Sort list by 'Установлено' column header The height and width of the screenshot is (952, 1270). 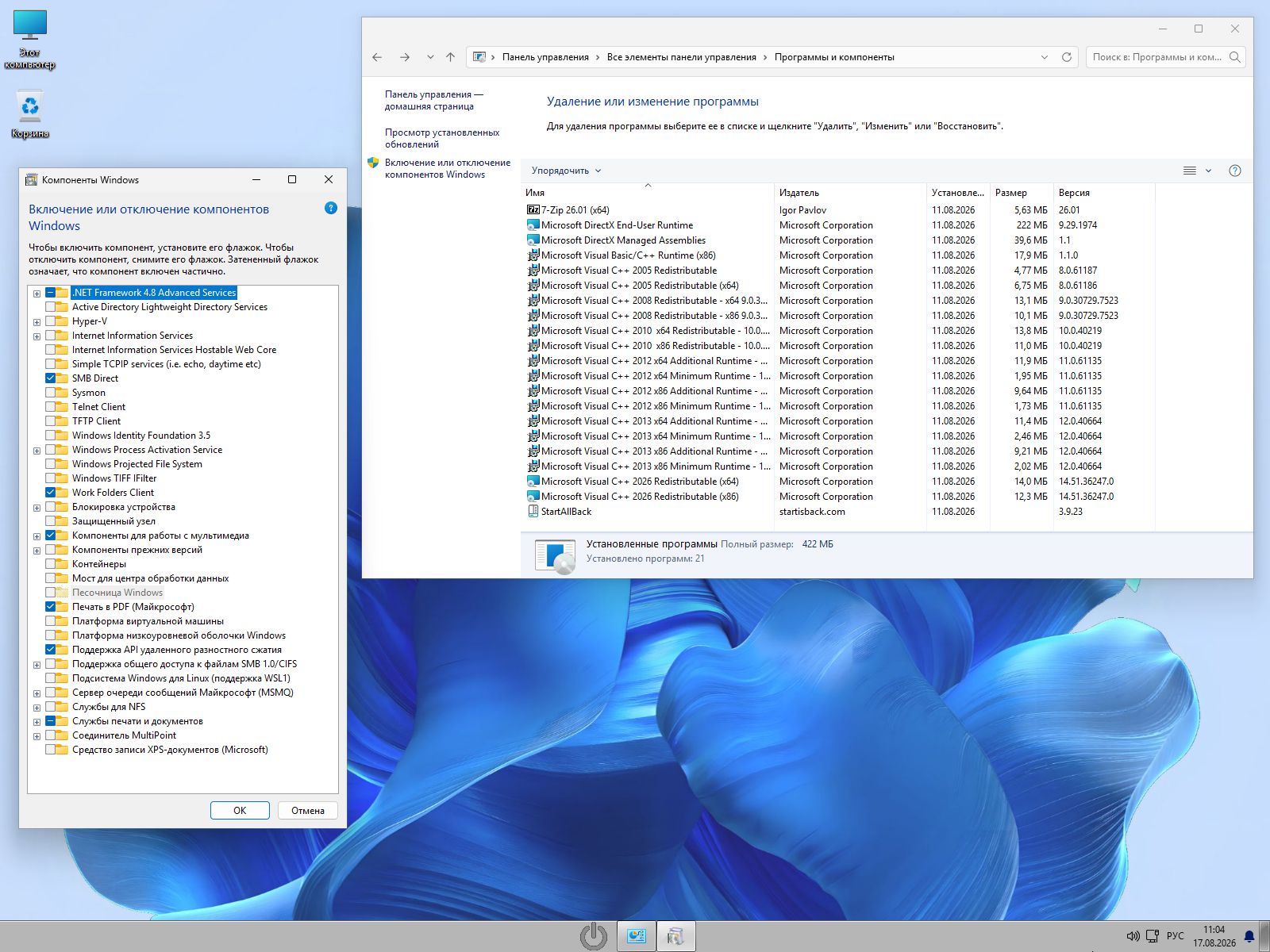958,193
